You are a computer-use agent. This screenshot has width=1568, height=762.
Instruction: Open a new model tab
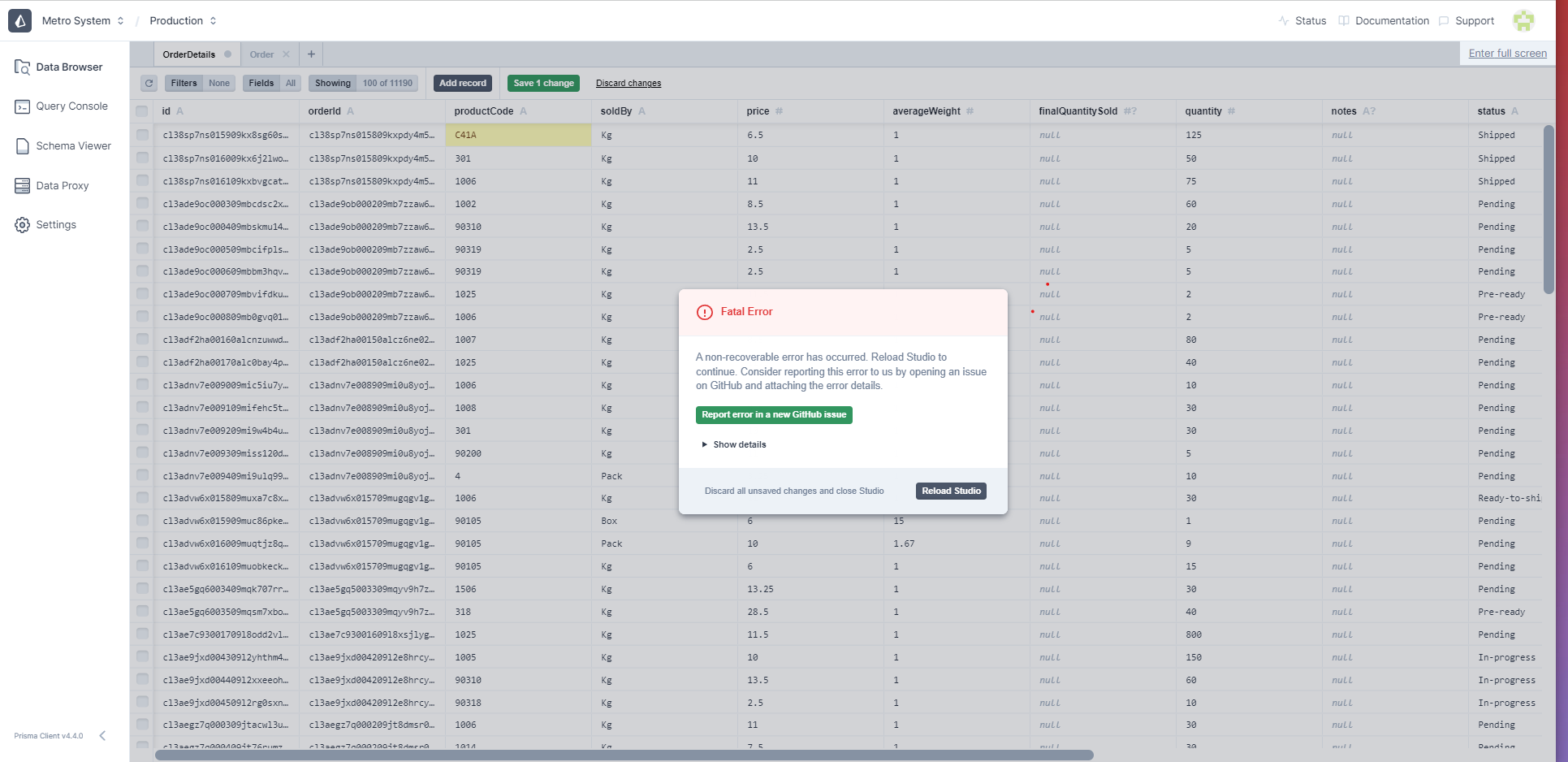[311, 54]
